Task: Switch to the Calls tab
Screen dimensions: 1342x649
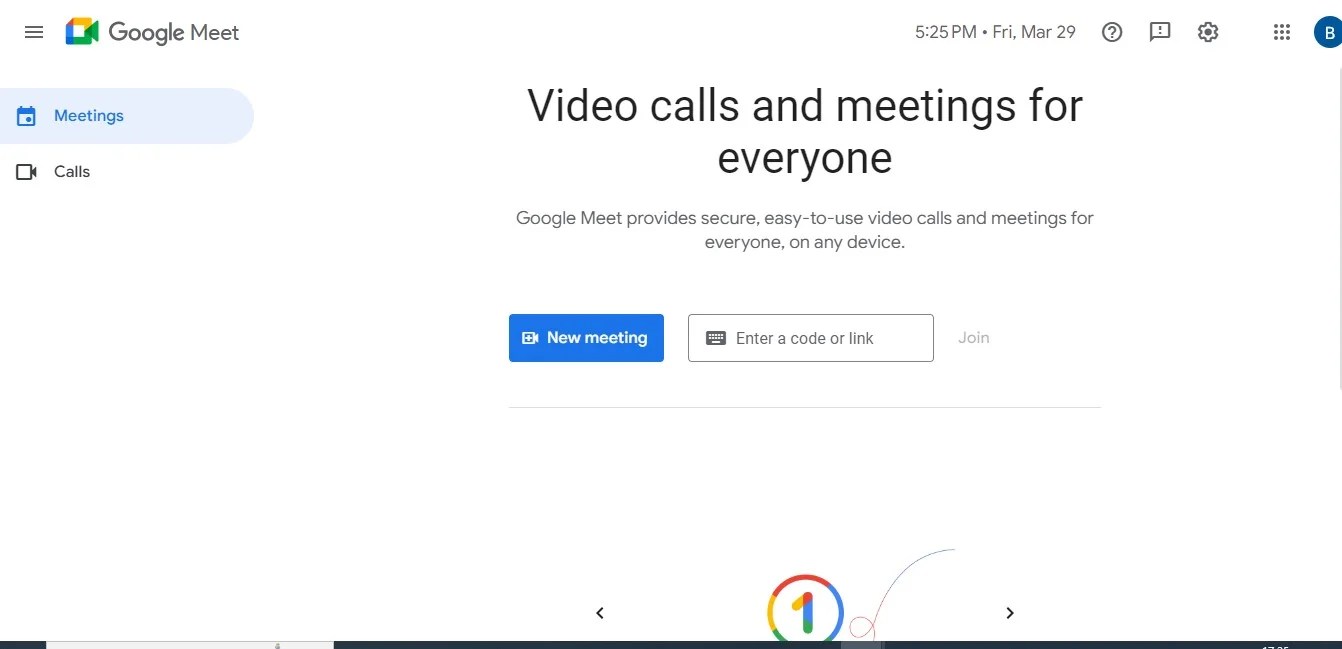Action: point(71,171)
